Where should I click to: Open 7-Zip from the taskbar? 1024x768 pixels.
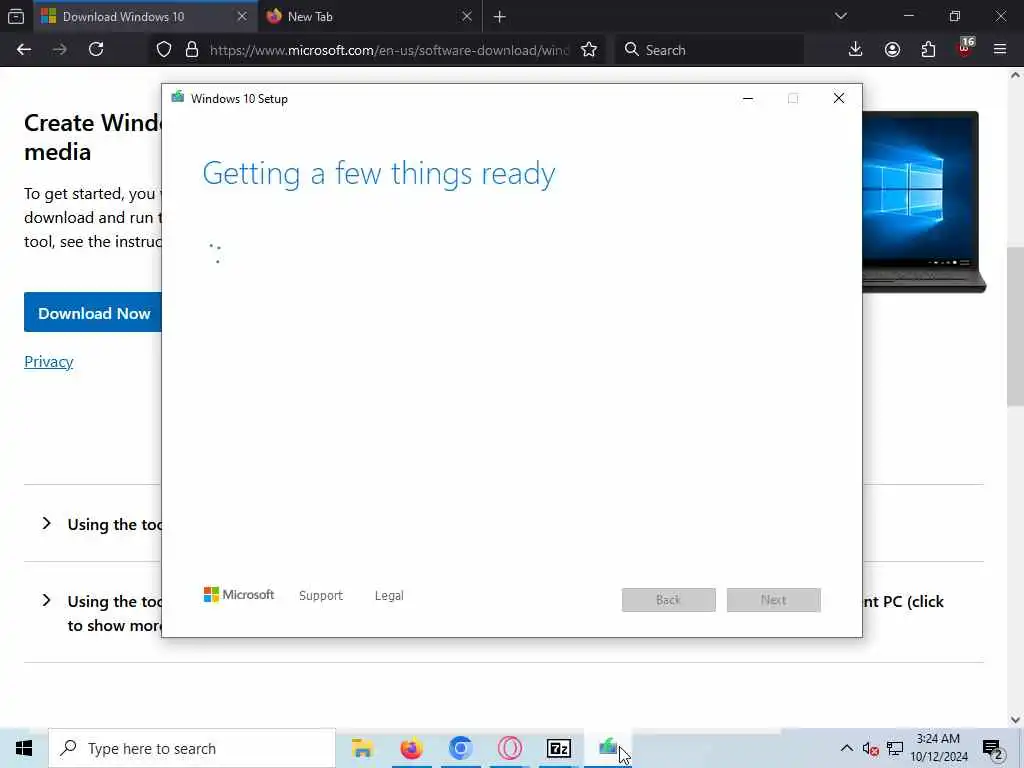pos(558,748)
